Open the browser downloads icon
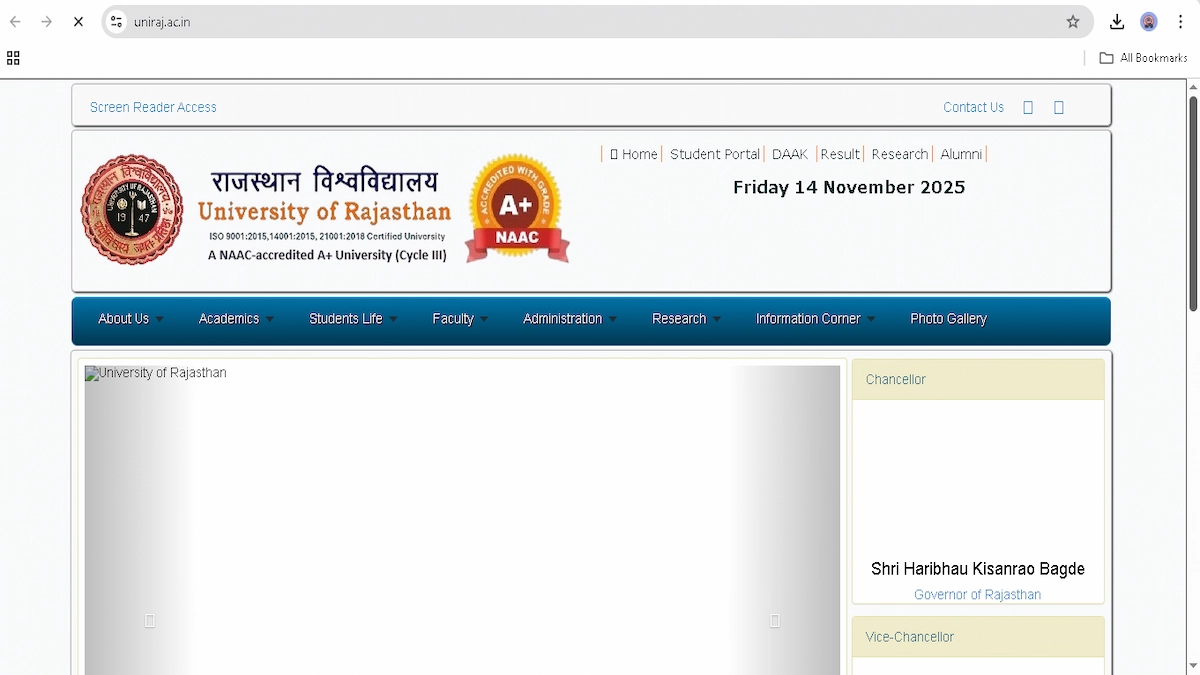Viewport: 1200px width, 675px height. (1117, 22)
